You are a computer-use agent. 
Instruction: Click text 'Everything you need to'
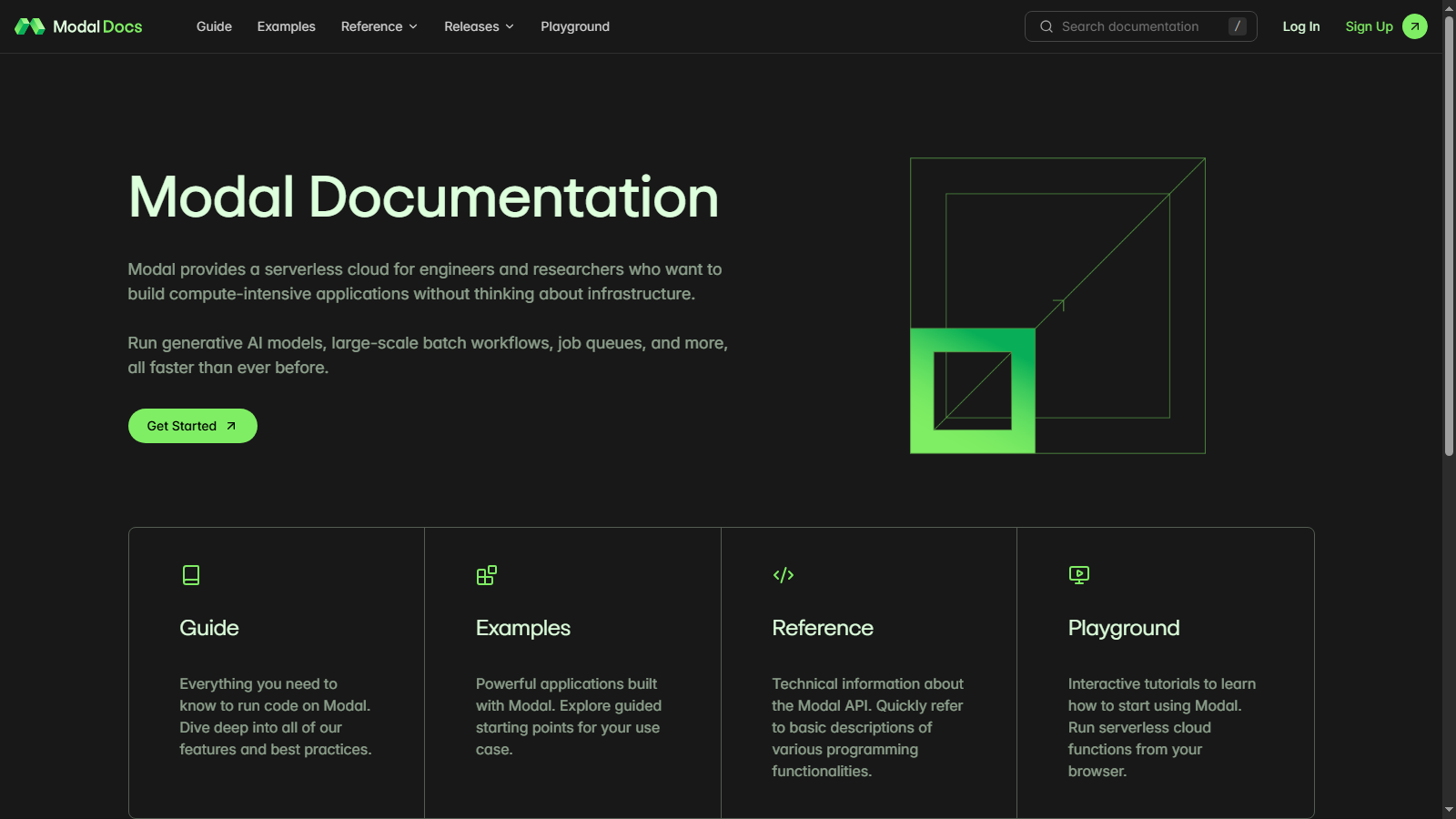[x=258, y=683]
